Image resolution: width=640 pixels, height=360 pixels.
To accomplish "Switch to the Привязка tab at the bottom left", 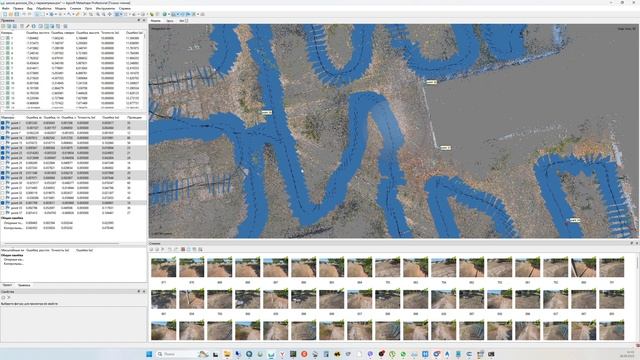I will (x=24, y=285).
